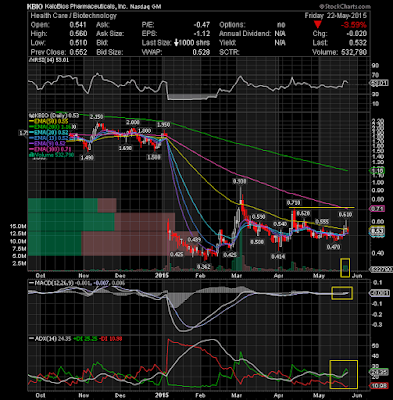The width and height of the screenshot is (393, 400).
Task: Click the KBIO ticker symbol in header
Action: pos(34,6)
